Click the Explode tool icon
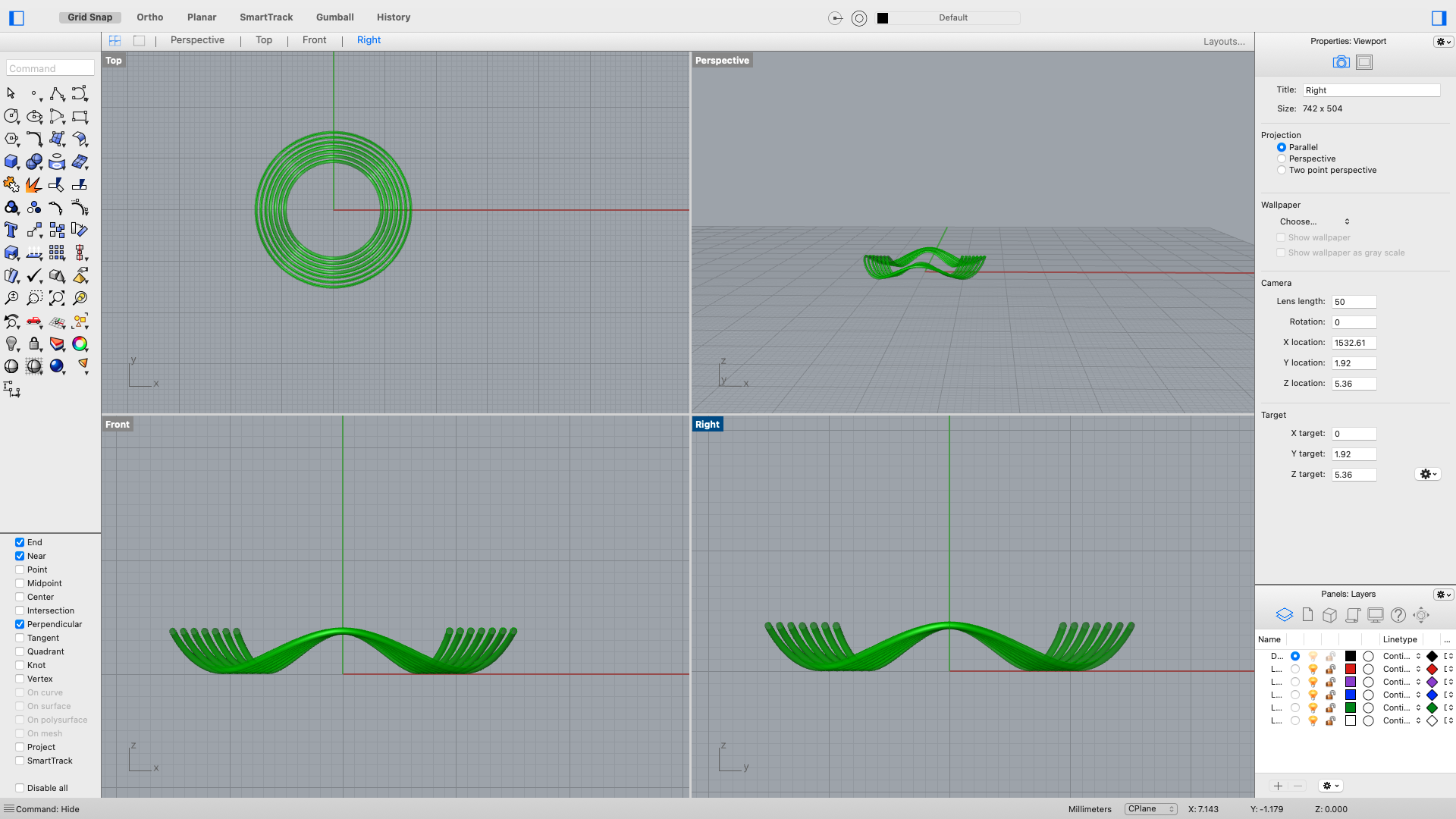Viewport: 1456px width, 819px height. pyautogui.click(x=34, y=184)
